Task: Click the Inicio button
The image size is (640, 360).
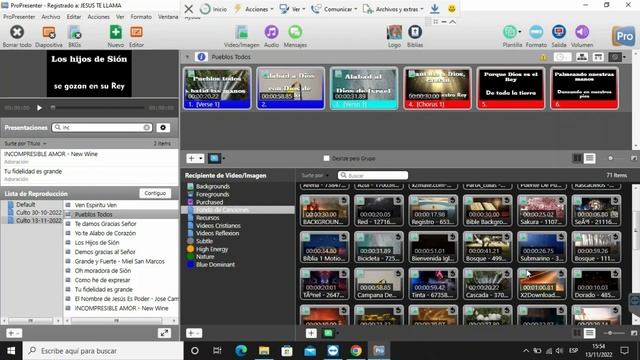Action: pos(214,9)
